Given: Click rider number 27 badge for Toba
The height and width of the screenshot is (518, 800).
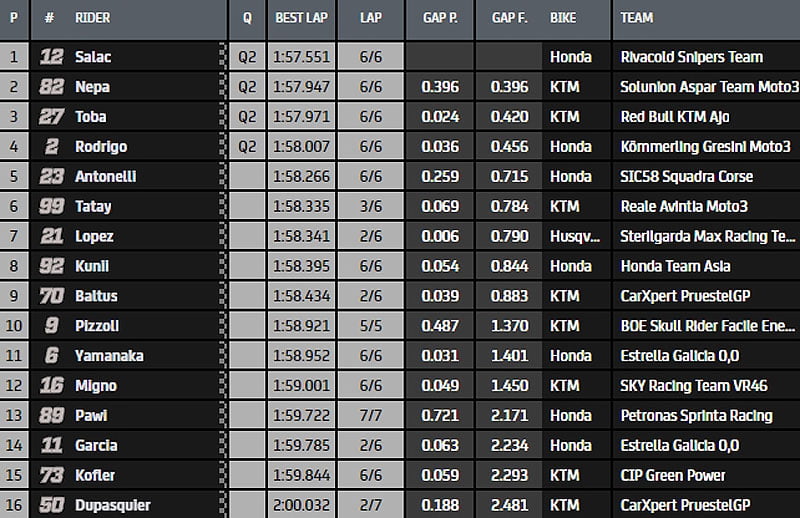Looking at the screenshot, I should tap(50, 117).
